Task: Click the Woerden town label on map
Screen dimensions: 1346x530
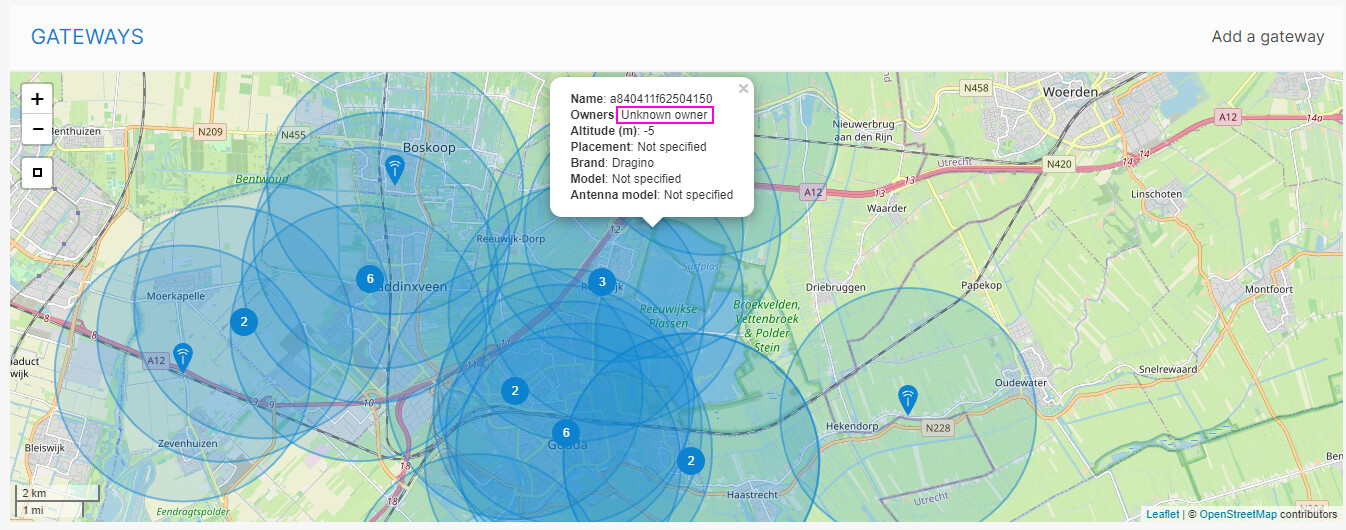Action: coord(1070,91)
